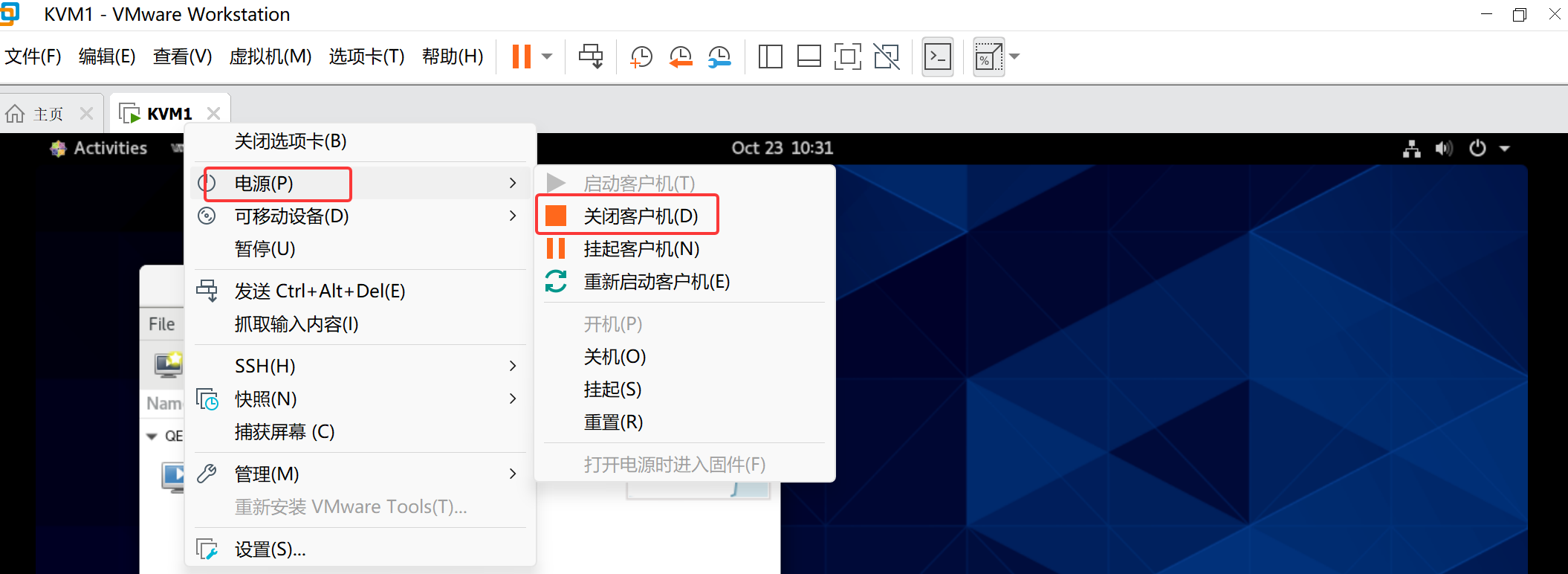Click the green restart arrows icon for 重新启动客户机
The width and height of the screenshot is (1568, 574).
click(x=556, y=281)
